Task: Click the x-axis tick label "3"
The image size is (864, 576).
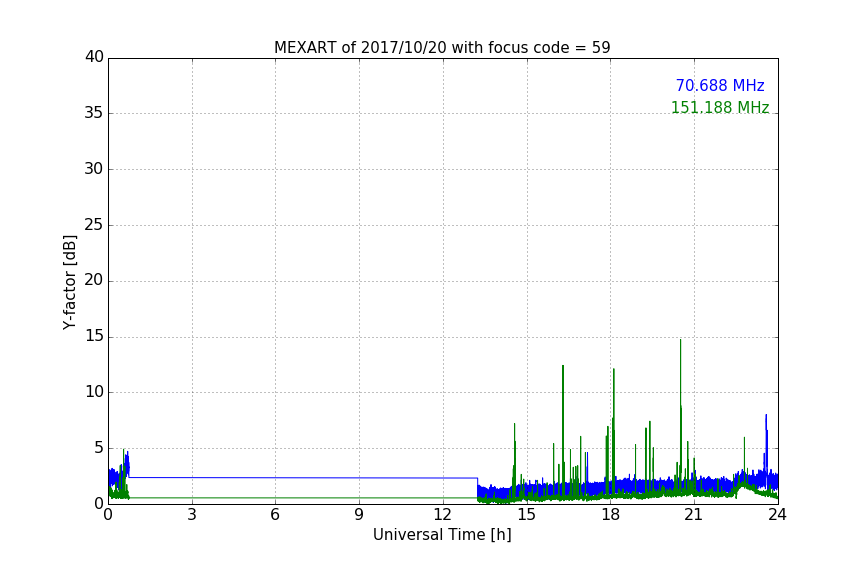Action: click(192, 515)
